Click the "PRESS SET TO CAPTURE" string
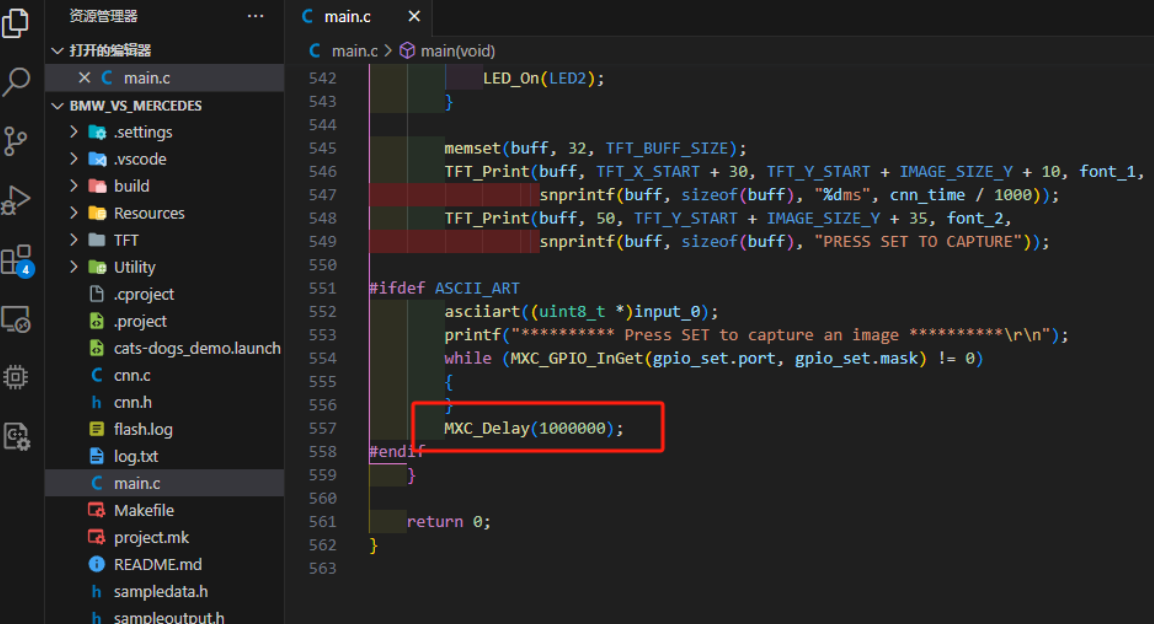This screenshot has width=1154, height=624. point(917,241)
